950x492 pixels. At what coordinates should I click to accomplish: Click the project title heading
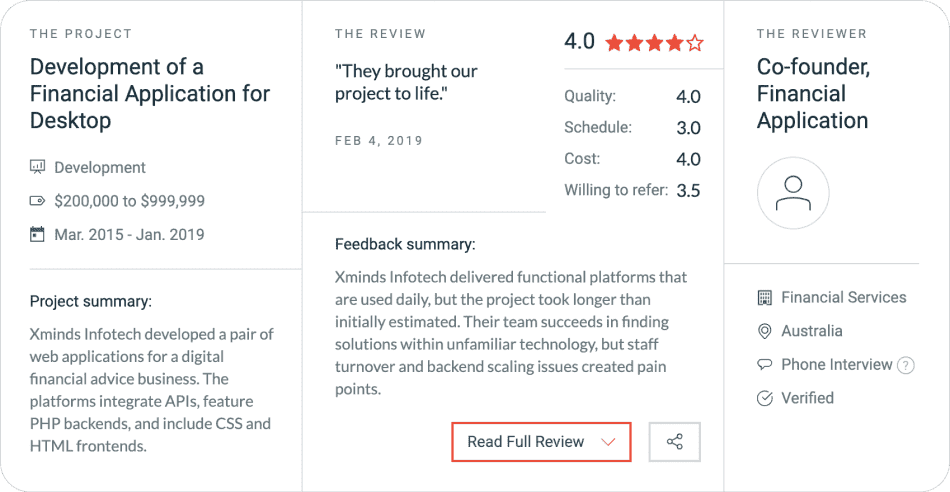(150, 94)
